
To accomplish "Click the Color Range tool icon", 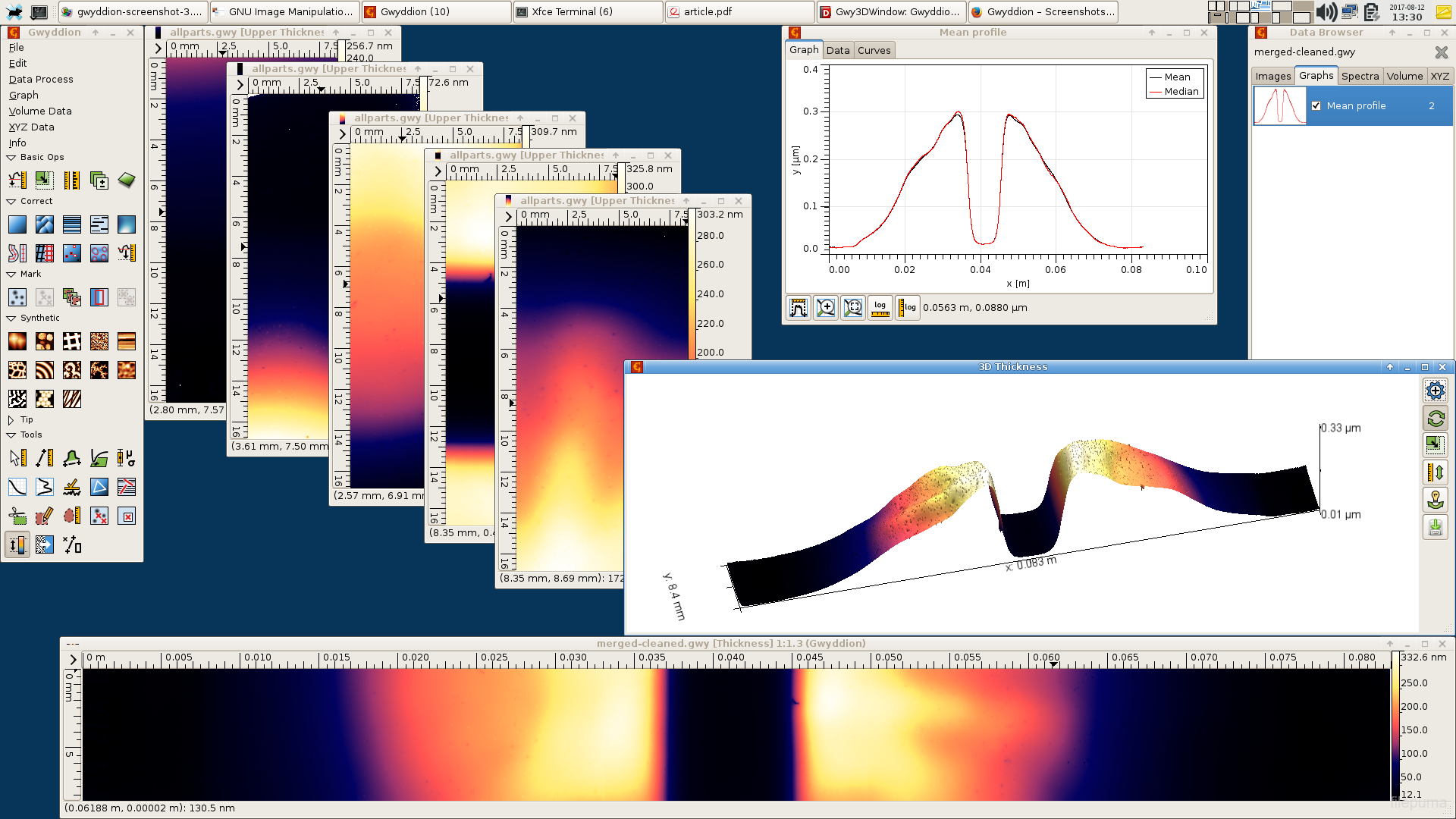I will 17,544.
